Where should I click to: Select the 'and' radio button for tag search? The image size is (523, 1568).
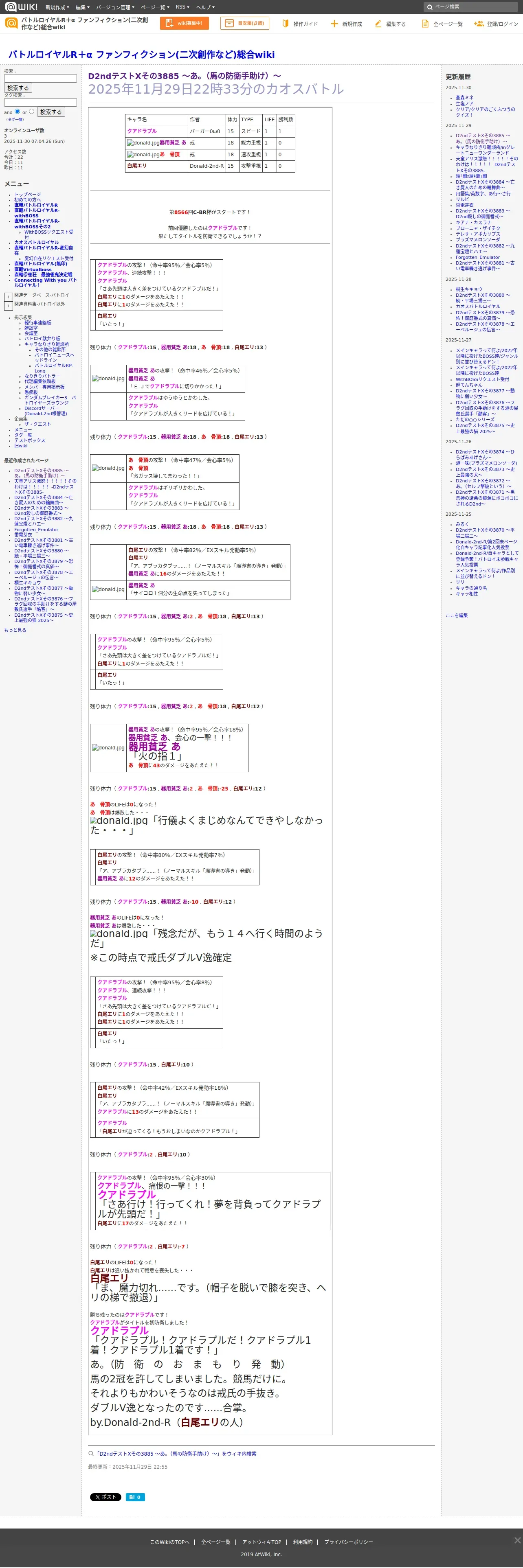(17, 112)
